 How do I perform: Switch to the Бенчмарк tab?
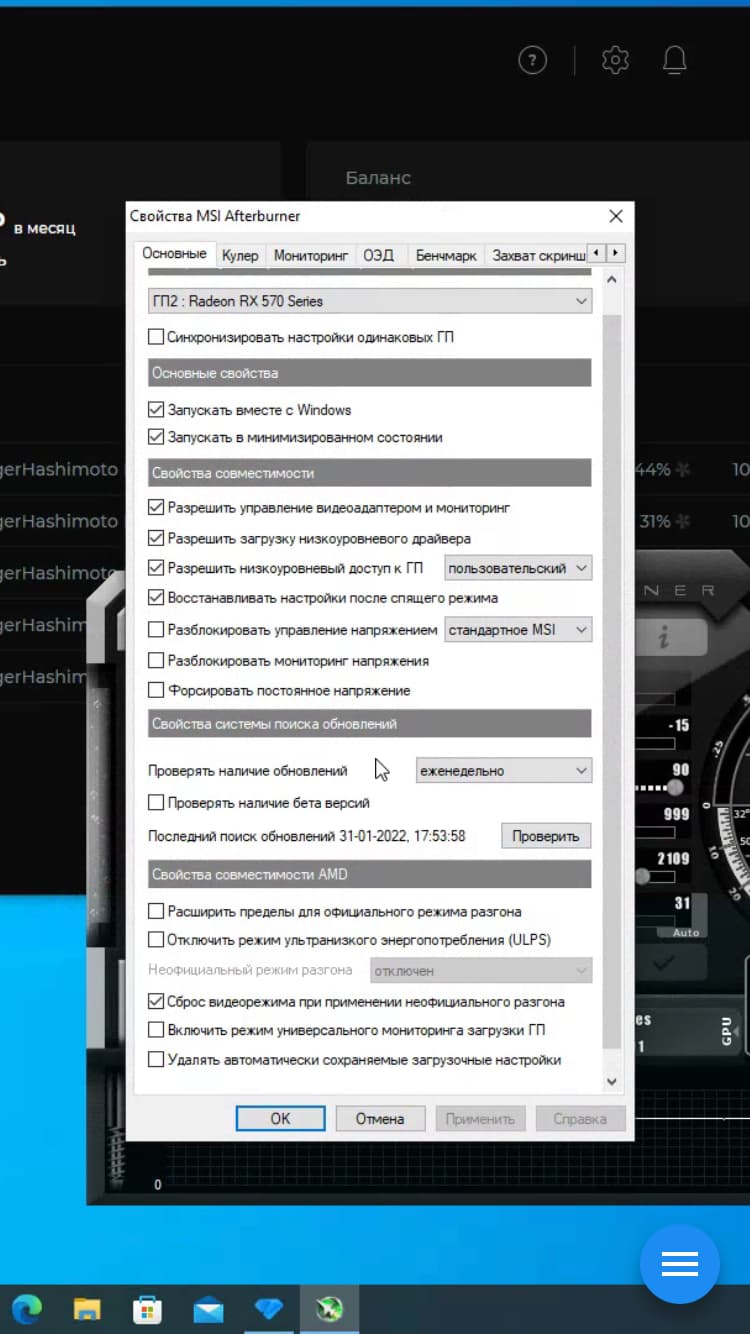pos(446,256)
